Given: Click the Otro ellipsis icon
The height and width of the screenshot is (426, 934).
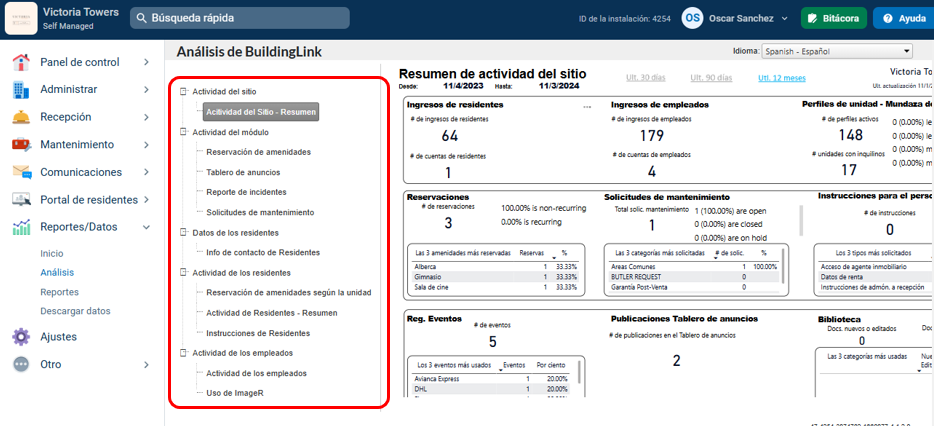Looking at the screenshot, I should 21,364.
